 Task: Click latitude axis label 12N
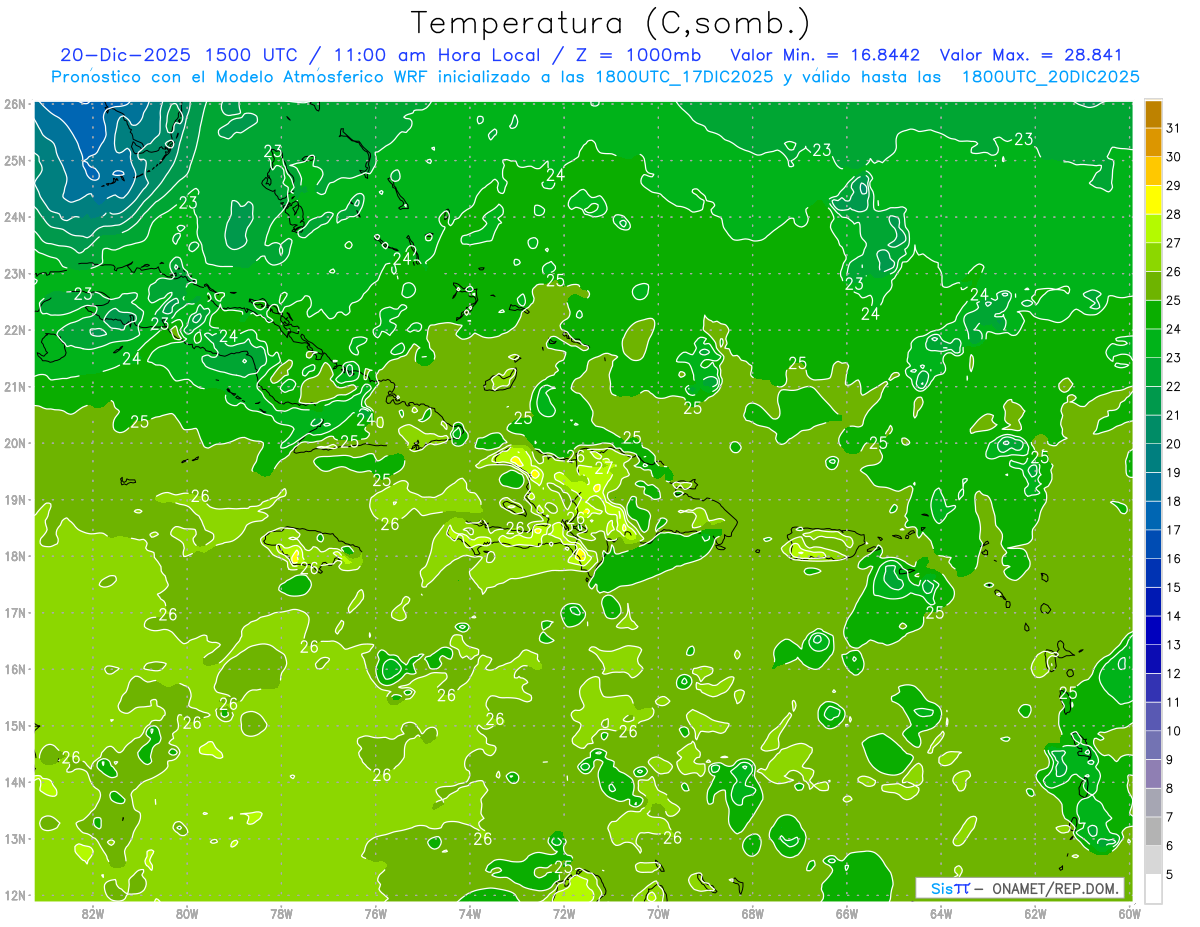tap(15, 895)
